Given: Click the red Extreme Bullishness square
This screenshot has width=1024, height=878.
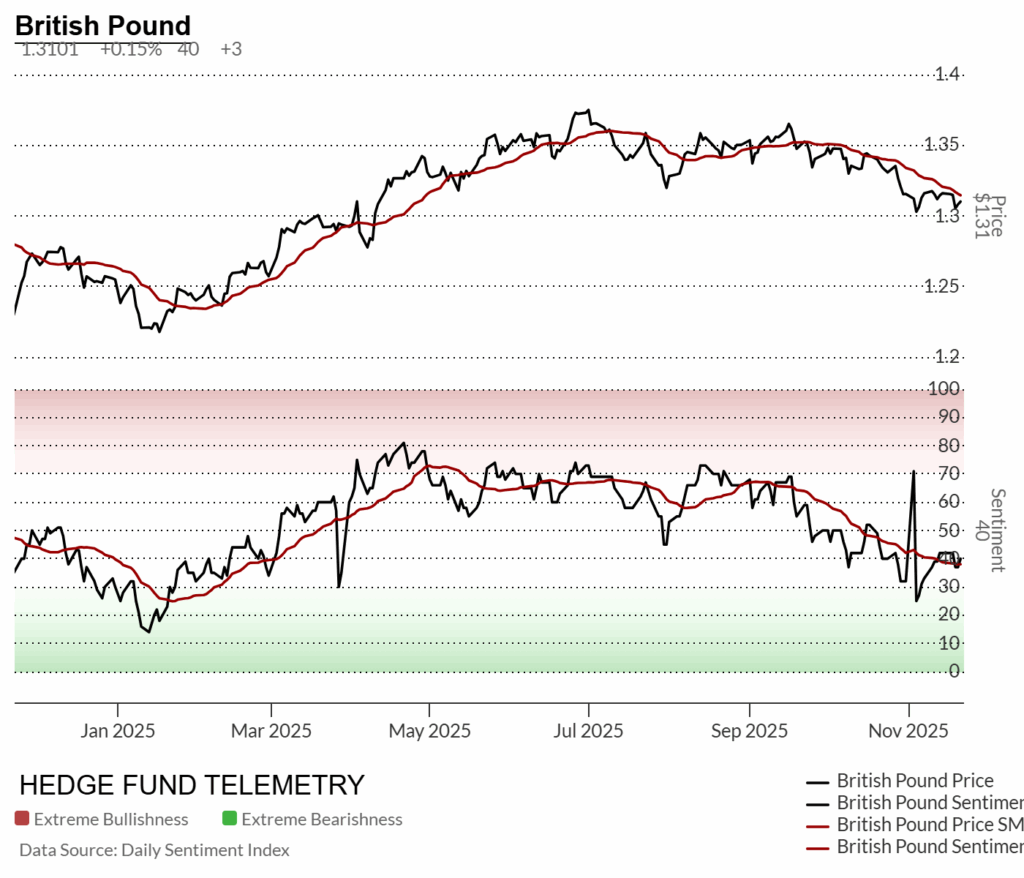Looking at the screenshot, I should tap(22, 819).
